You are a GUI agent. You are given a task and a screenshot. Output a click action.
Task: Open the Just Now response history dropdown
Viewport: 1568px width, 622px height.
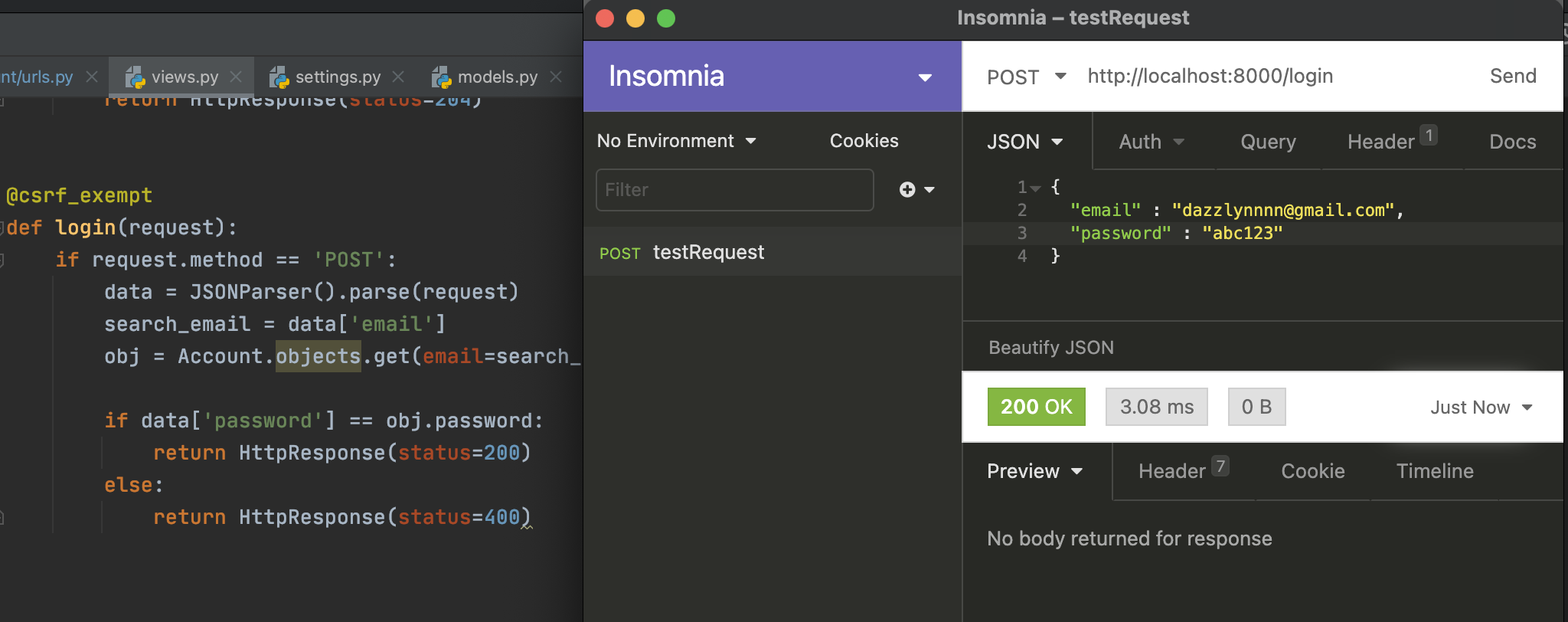pos(1481,408)
